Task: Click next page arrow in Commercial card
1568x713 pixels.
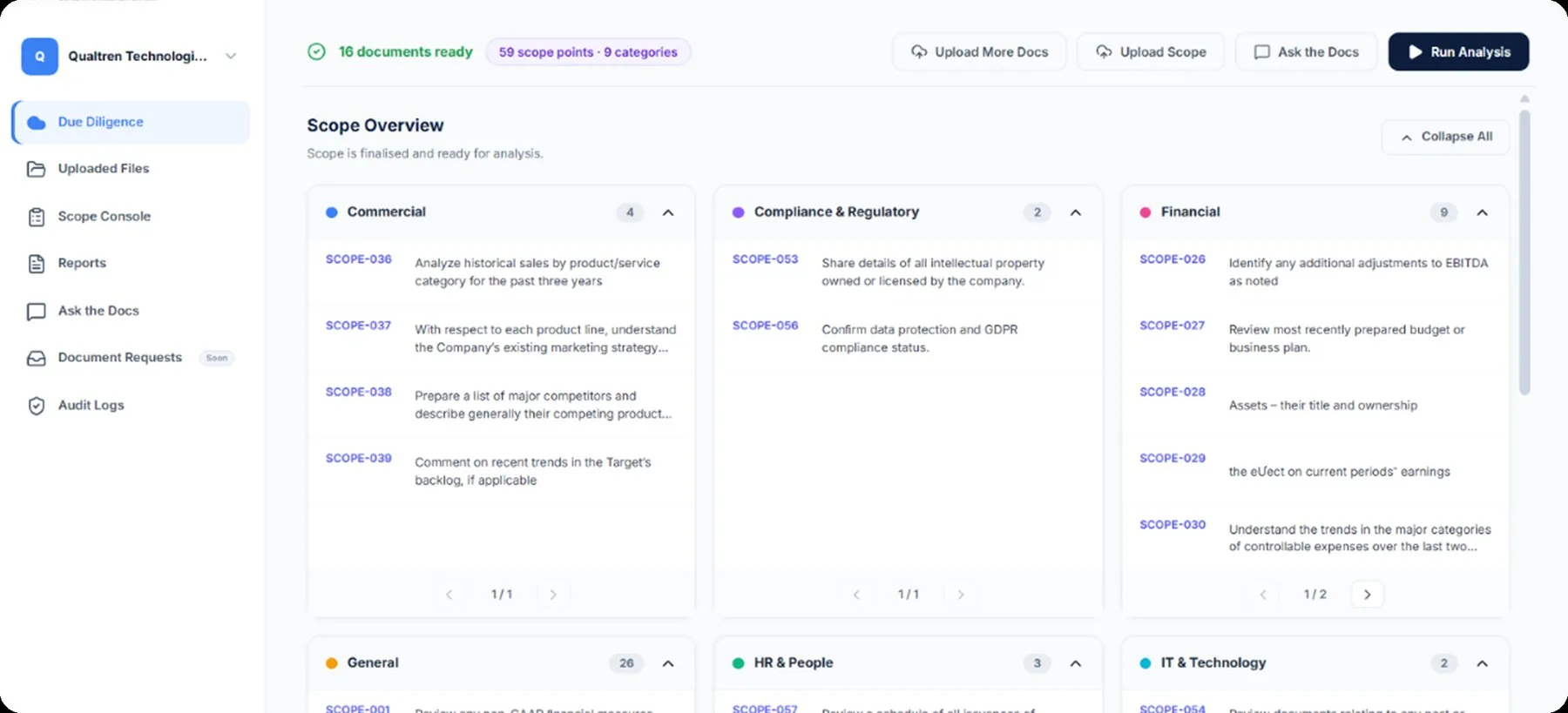Action: tap(553, 595)
